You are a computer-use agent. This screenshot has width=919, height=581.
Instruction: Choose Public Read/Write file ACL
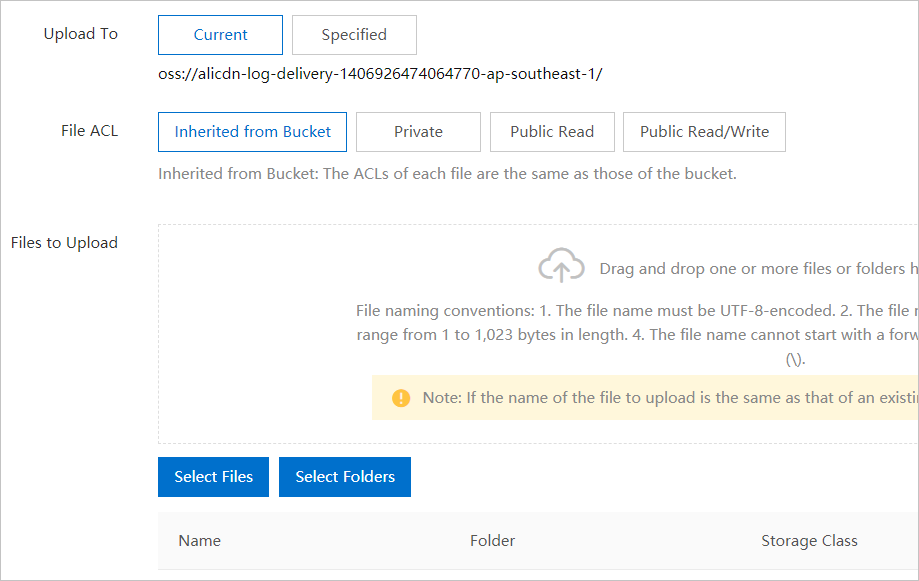click(x=704, y=132)
